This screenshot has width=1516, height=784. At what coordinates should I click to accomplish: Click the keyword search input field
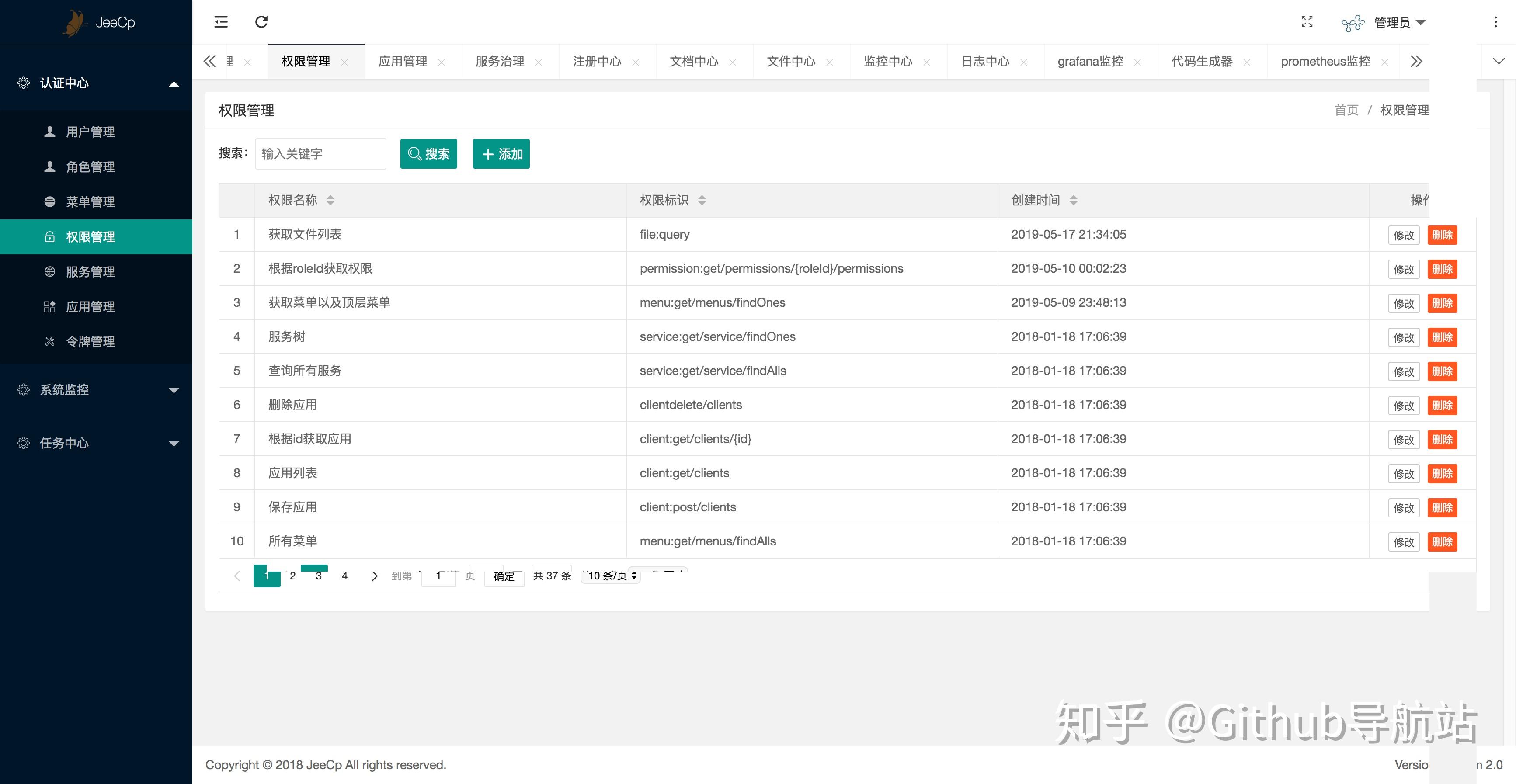[320, 153]
